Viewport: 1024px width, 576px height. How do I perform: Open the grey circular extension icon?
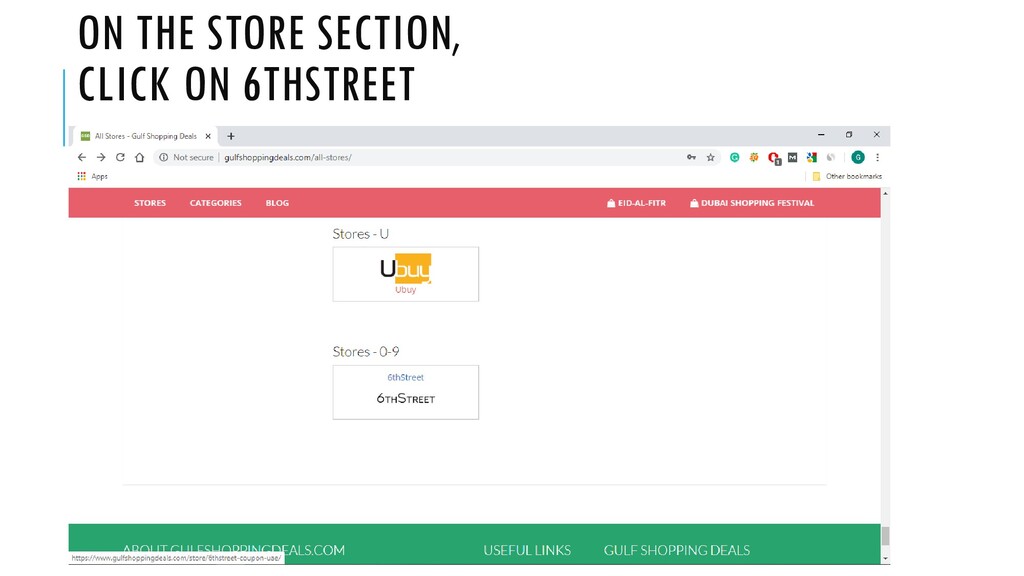(x=831, y=157)
